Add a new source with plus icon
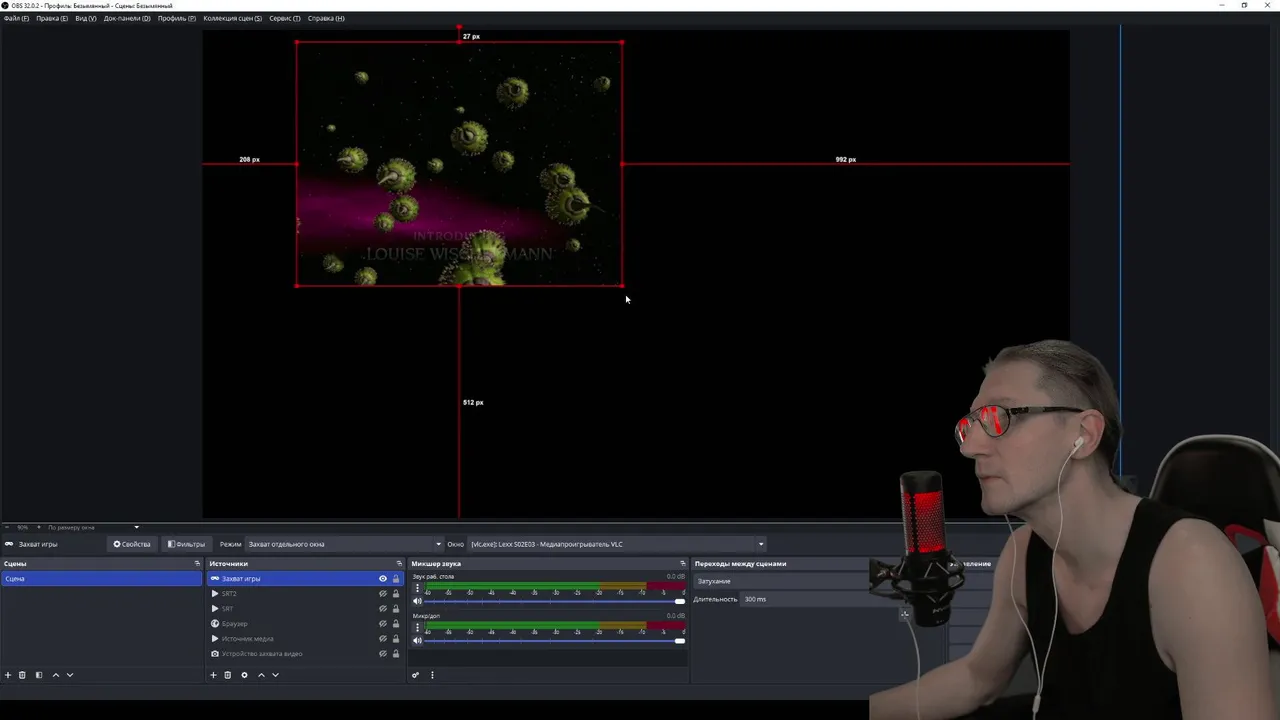The height and width of the screenshot is (720, 1280). [213, 675]
